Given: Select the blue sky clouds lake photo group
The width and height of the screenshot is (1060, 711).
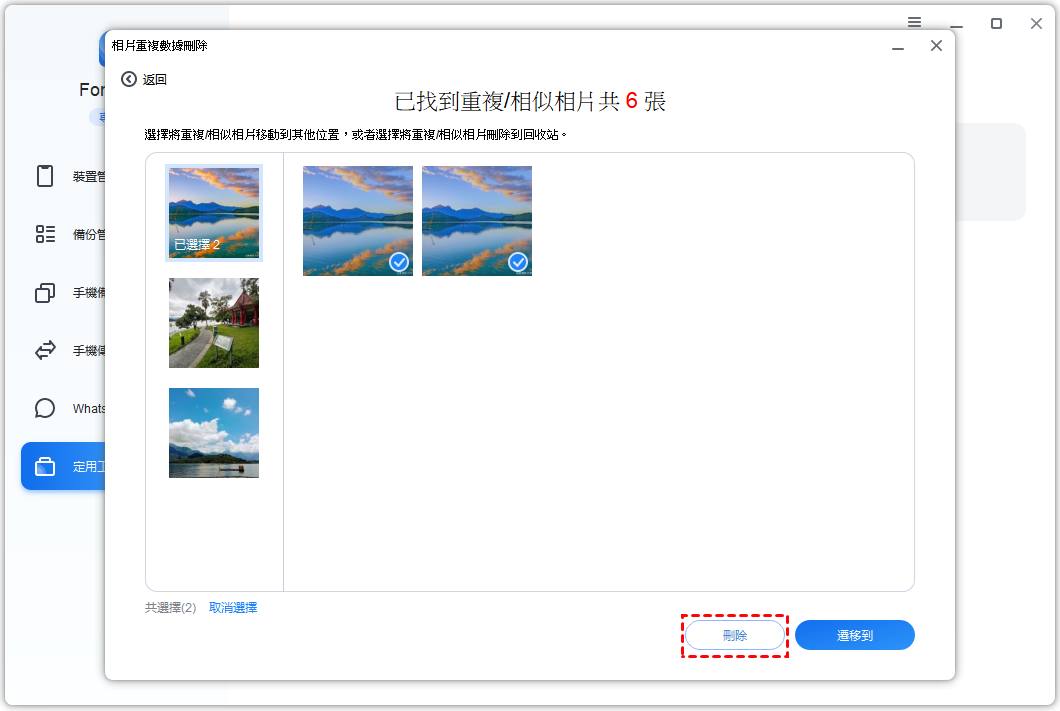Looking at the screenshot, I should tap(214, 432).
